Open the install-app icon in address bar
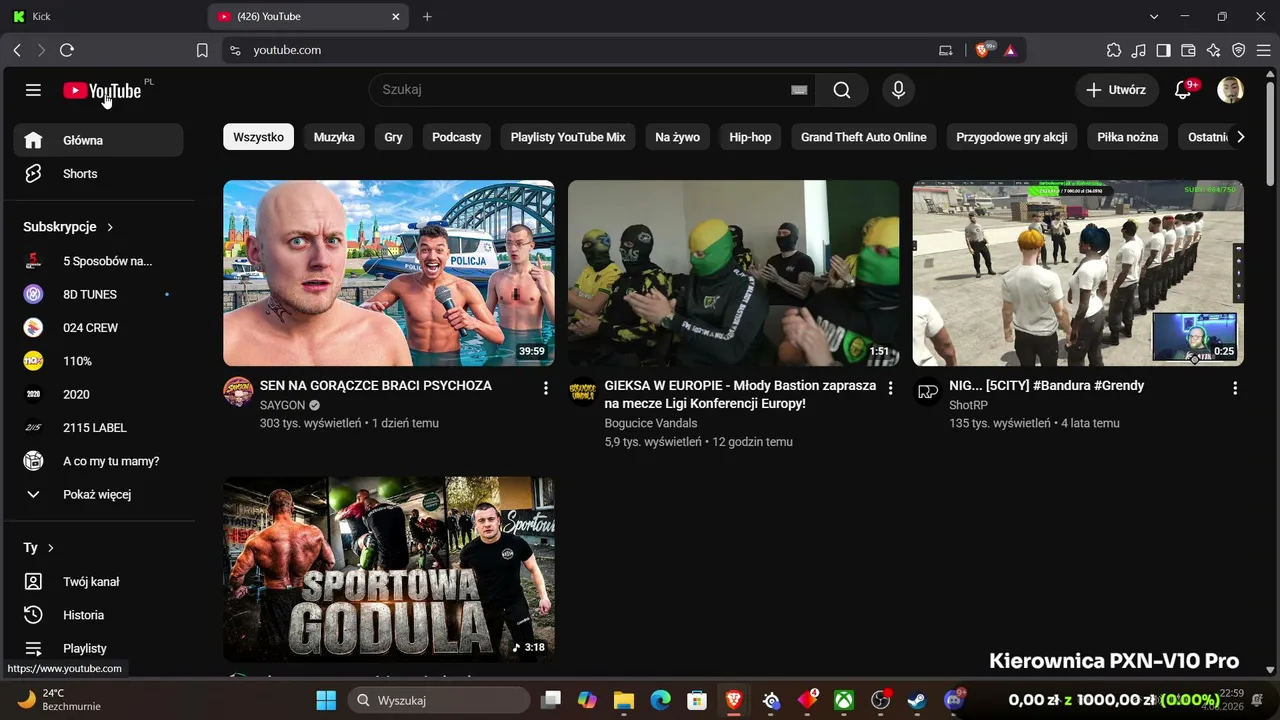Image resolution: width=1280 pixels, height=720 pixels. pos(946,50)
